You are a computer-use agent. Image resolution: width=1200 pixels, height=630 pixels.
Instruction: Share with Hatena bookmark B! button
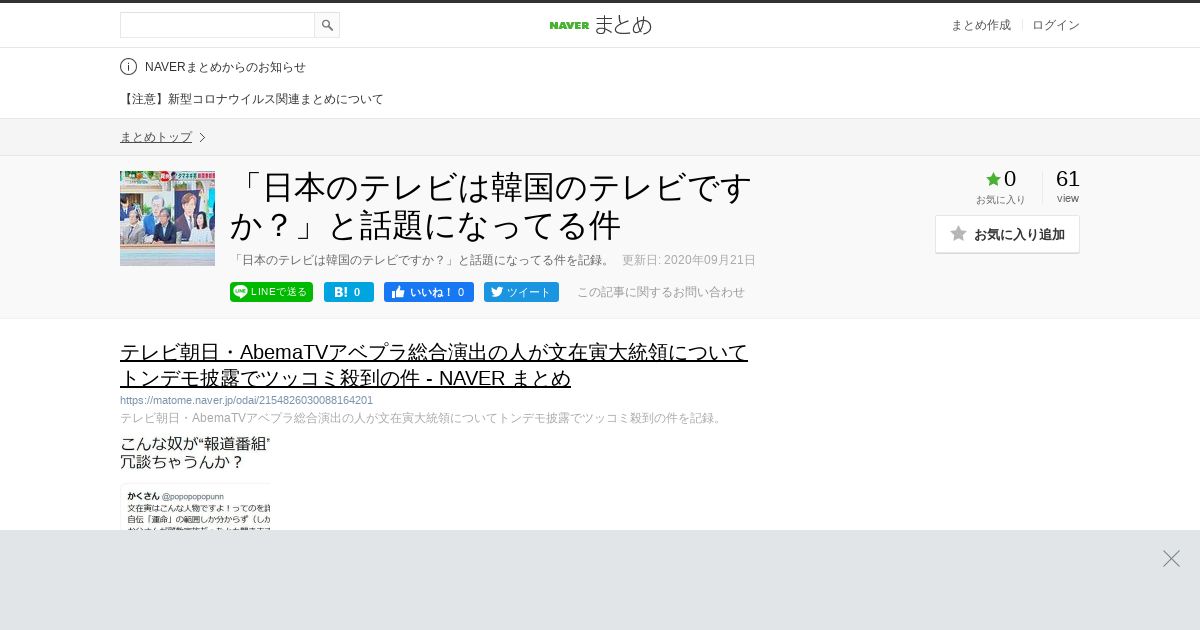[x=349, y=292]
